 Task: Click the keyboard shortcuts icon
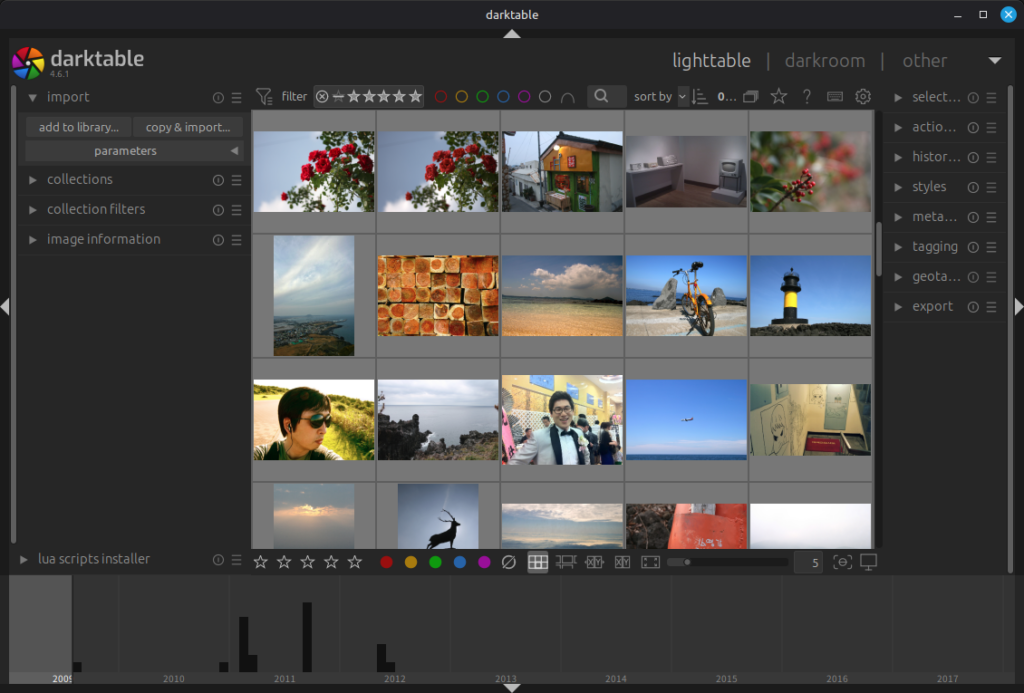(835, 97)
